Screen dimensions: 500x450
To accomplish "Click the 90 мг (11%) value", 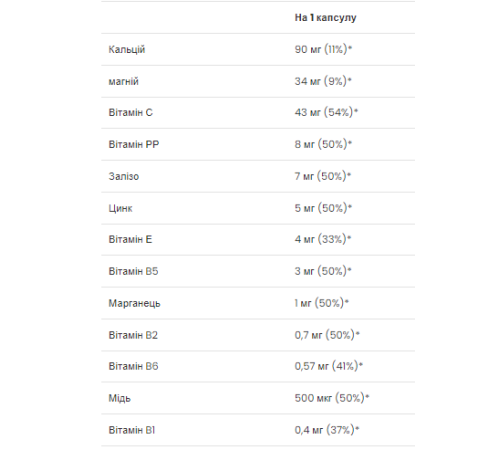I will (323, 49).
